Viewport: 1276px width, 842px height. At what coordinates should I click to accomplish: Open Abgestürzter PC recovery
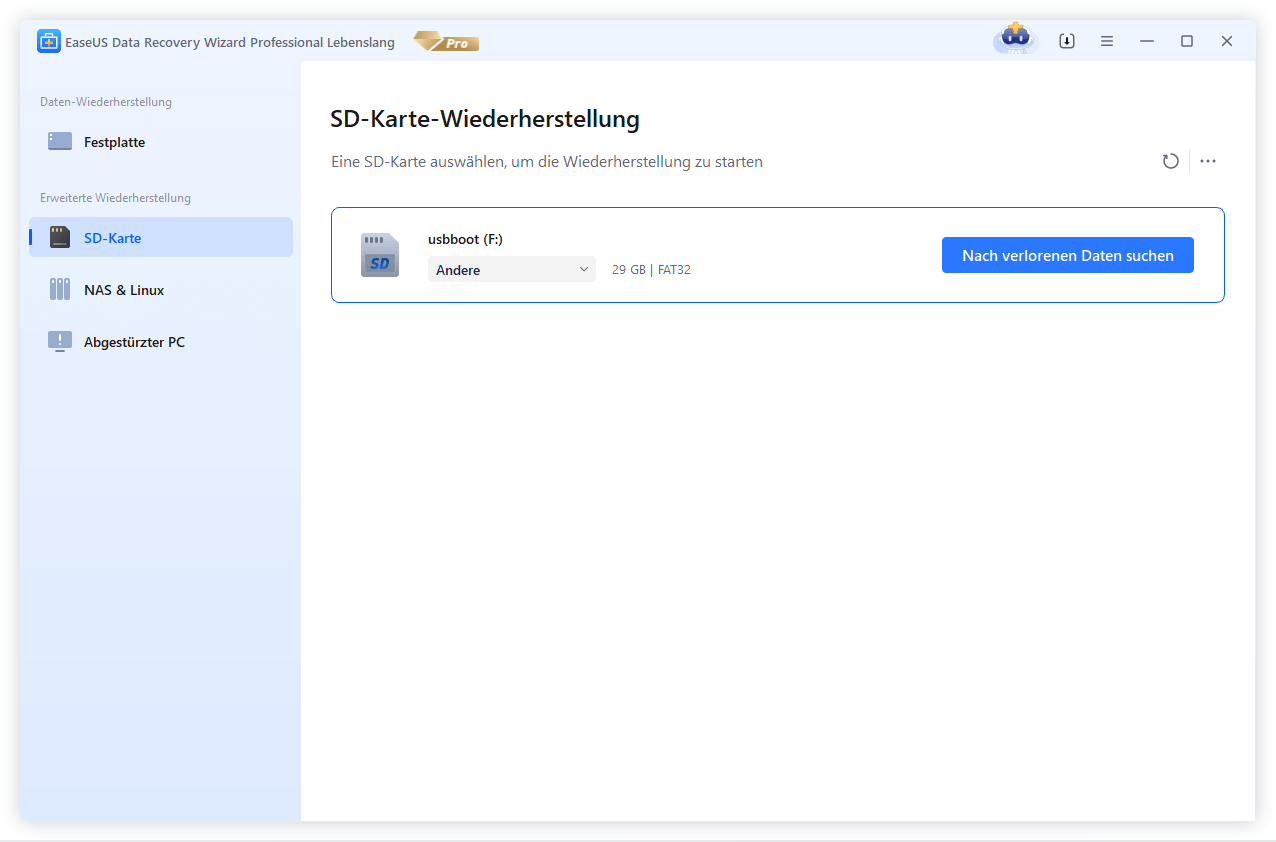click(160, 342)
